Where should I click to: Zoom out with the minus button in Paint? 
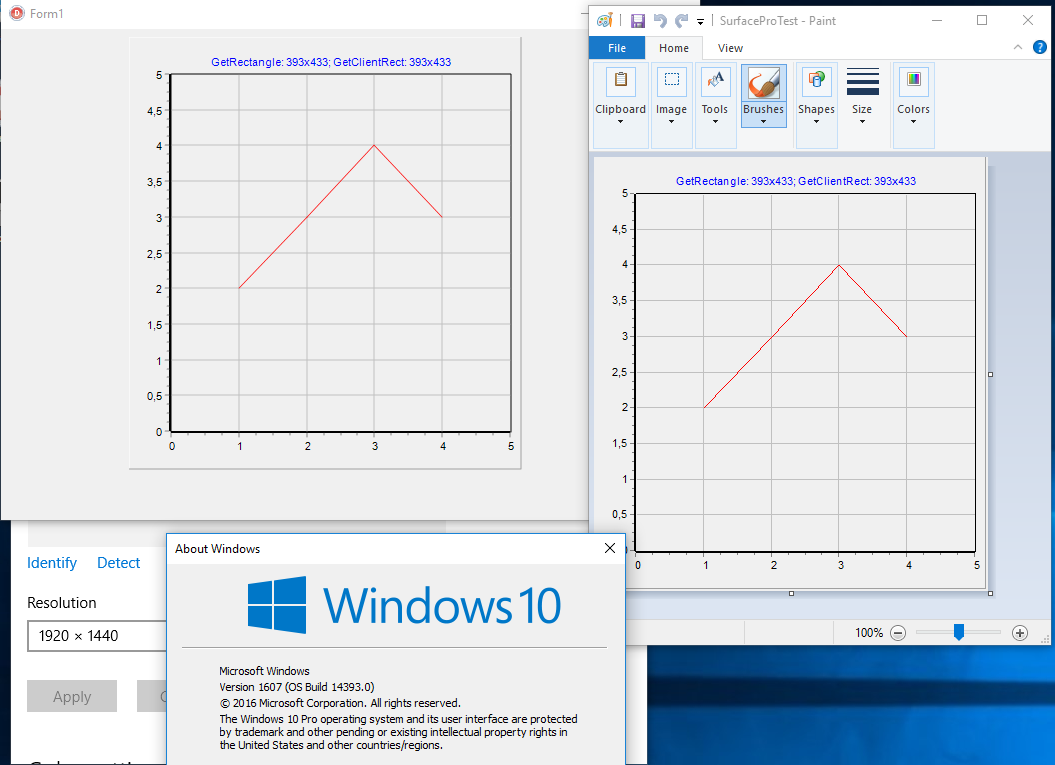(x=898, y=633)
